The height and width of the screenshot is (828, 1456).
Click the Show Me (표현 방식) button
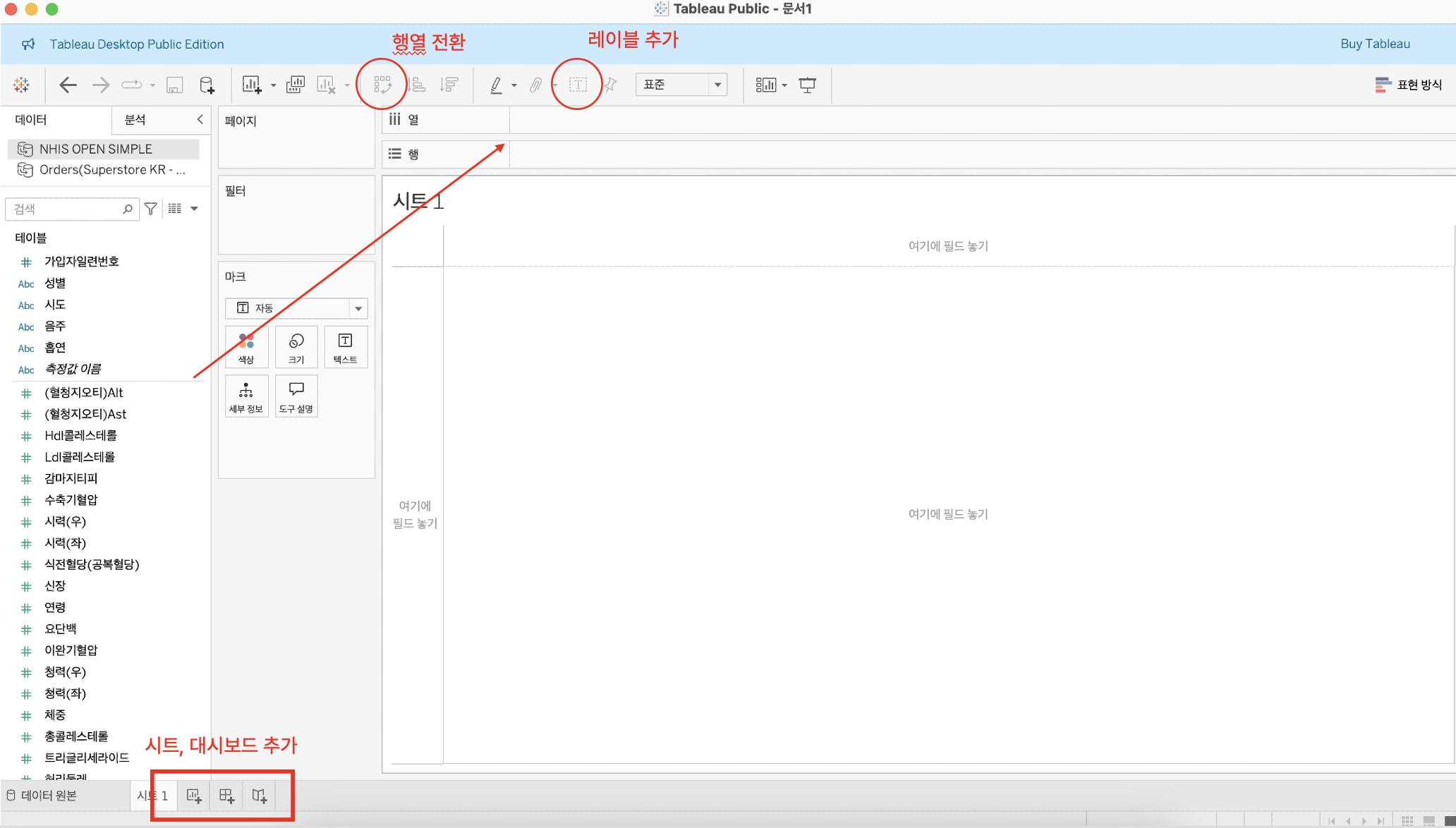(x=1408, y=85)
